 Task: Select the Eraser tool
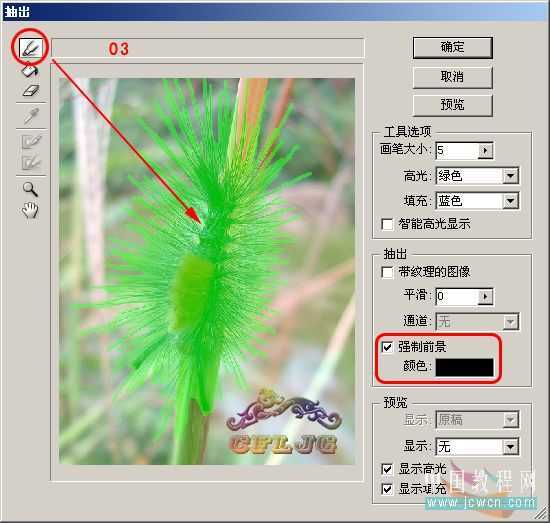click(31, 90)
